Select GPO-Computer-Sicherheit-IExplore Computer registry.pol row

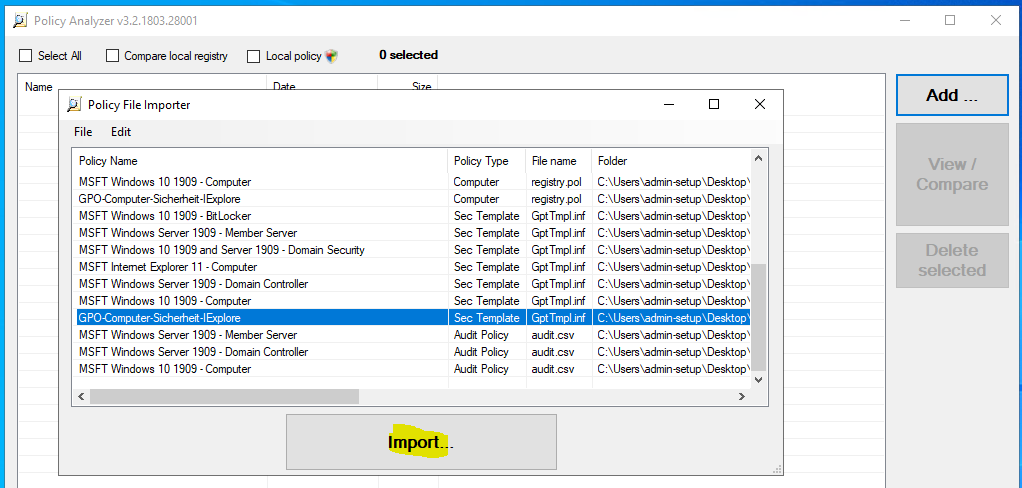pos(412,199)
